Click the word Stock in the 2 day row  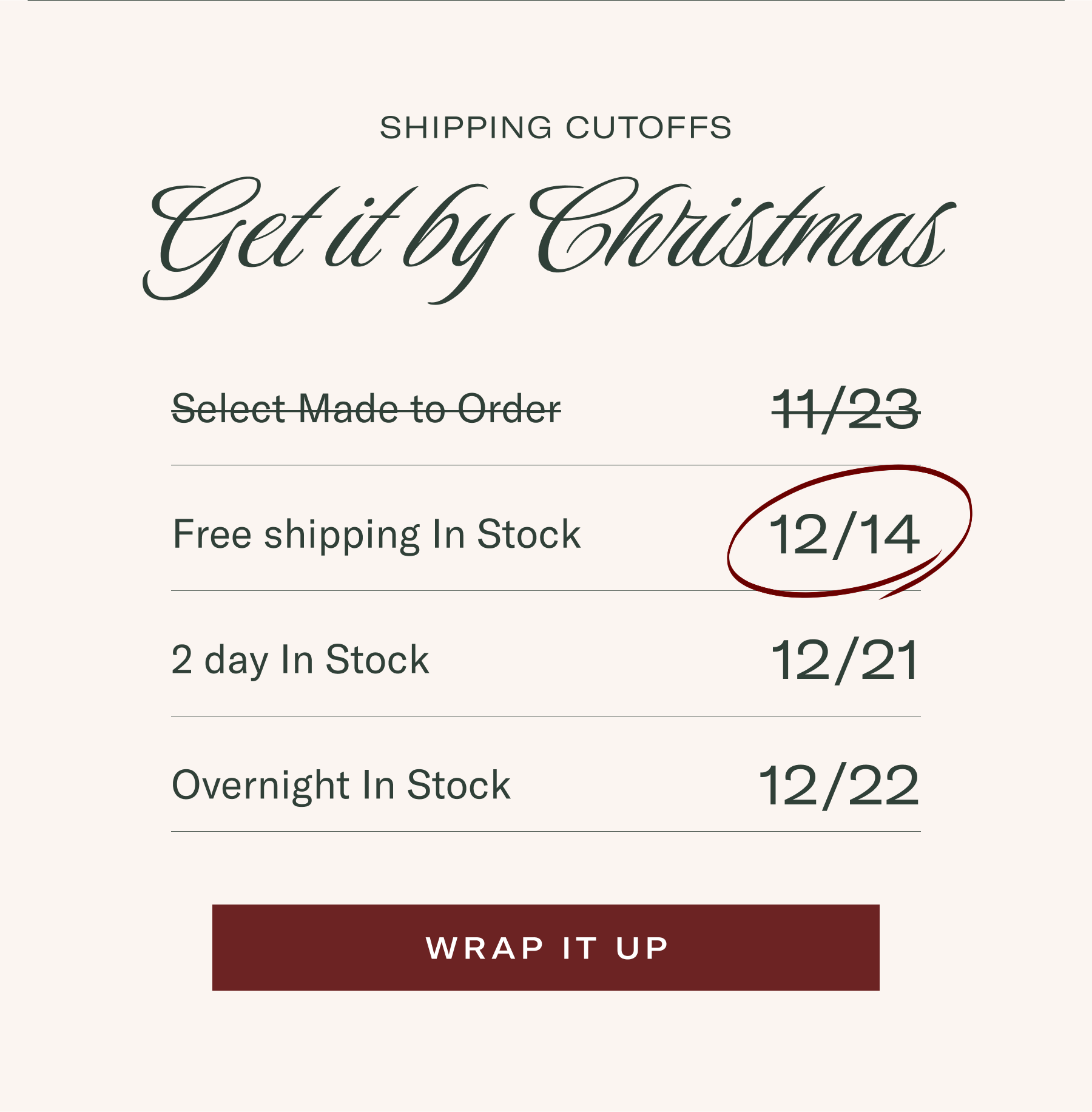pos(377,659)
